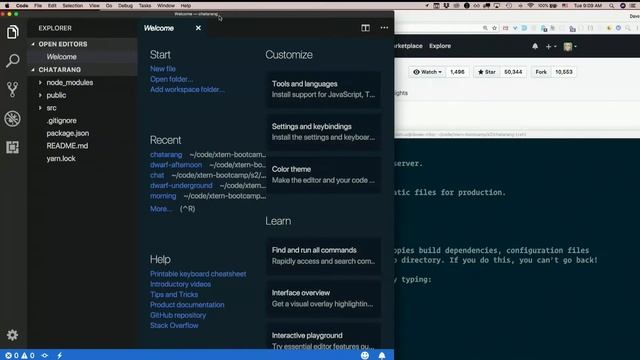This screenshot has height=360, width=640.
Task: Click the Color theme card
Action: point(324,175)
